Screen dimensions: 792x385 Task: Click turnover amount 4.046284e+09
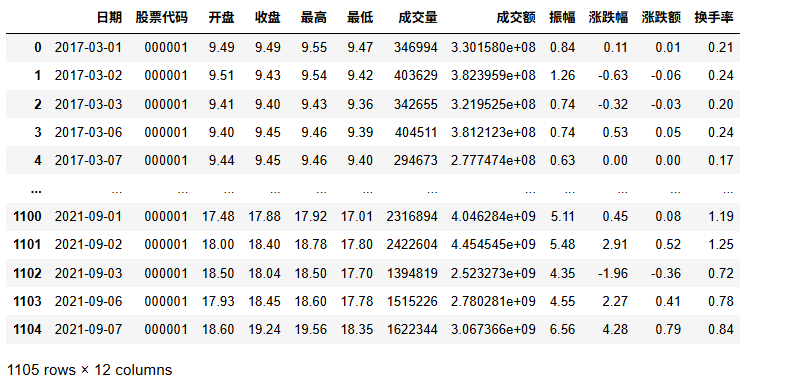pyautogui.click(x=493, y=216)
